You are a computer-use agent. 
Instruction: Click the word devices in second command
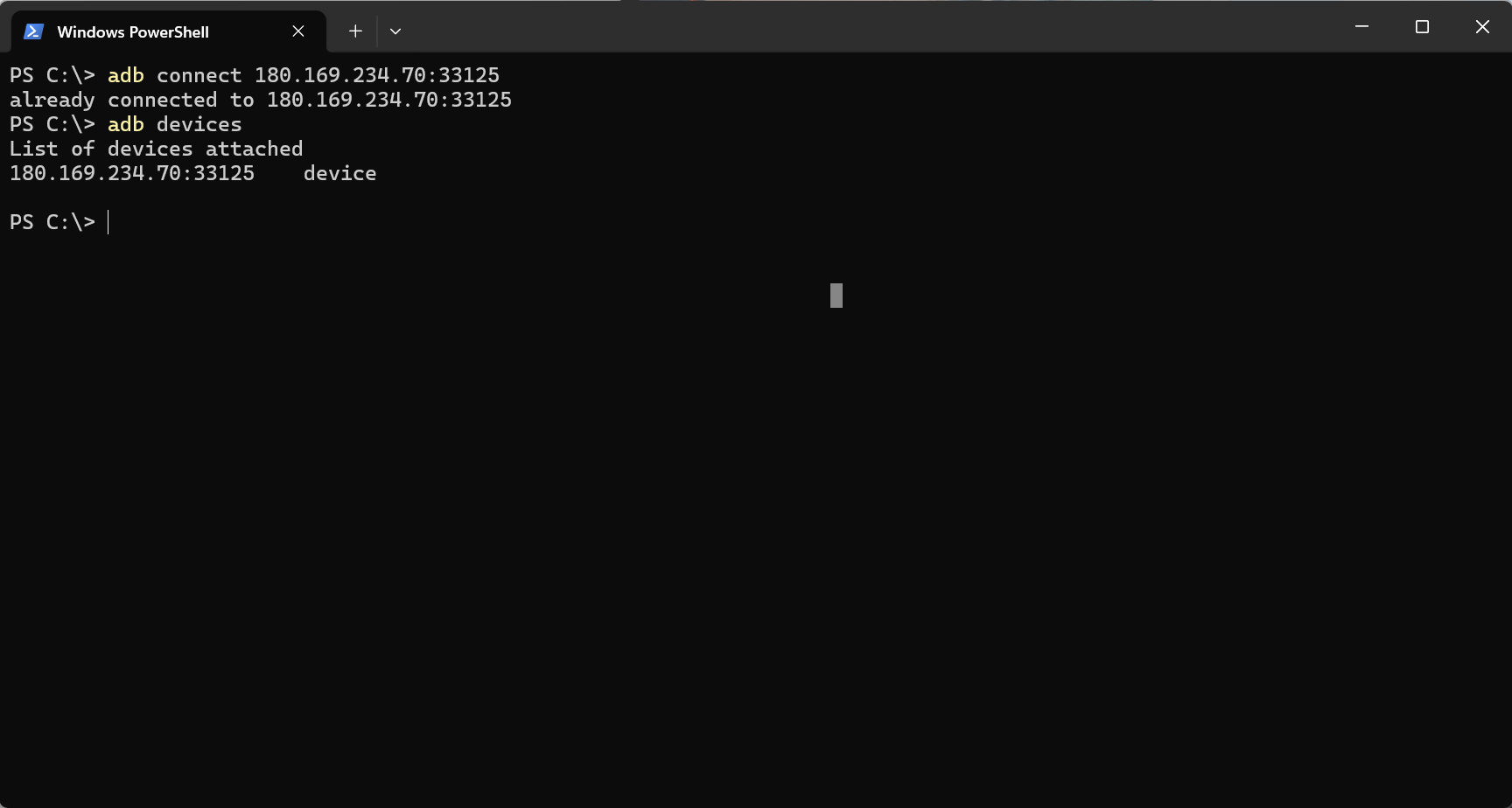199,124
